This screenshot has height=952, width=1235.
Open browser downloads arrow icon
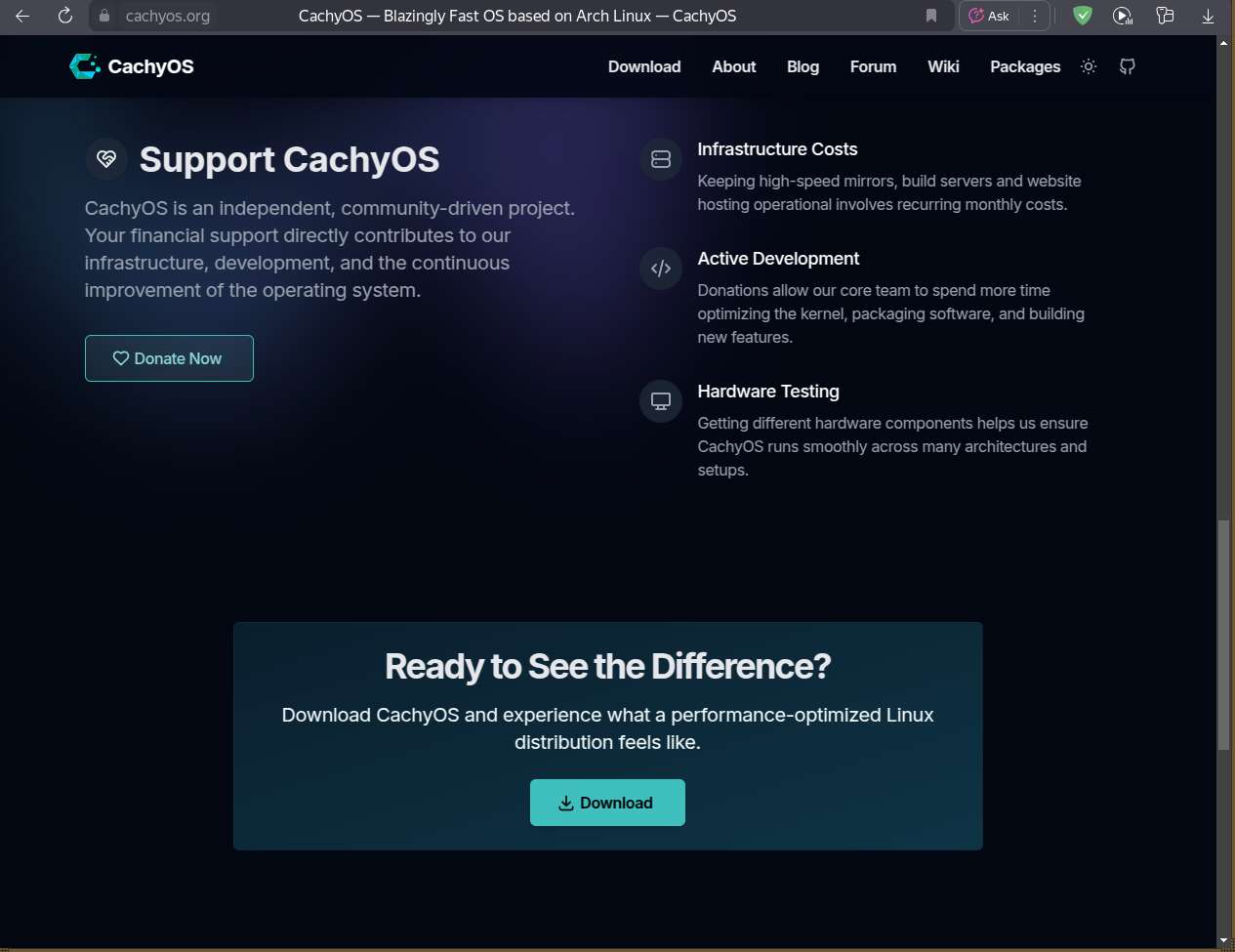[1208, 16]
